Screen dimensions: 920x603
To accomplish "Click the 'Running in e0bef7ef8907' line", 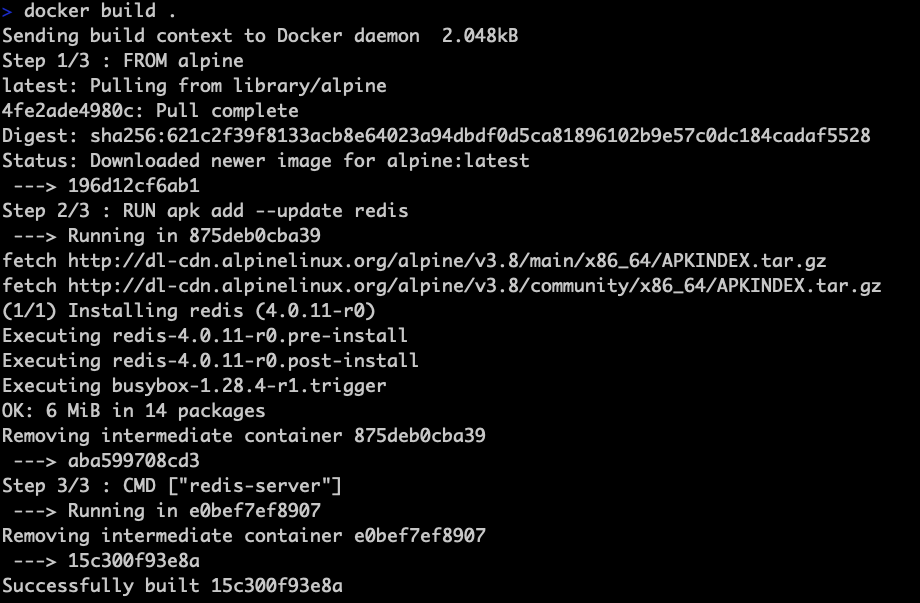I will click(x=194, y=511).
